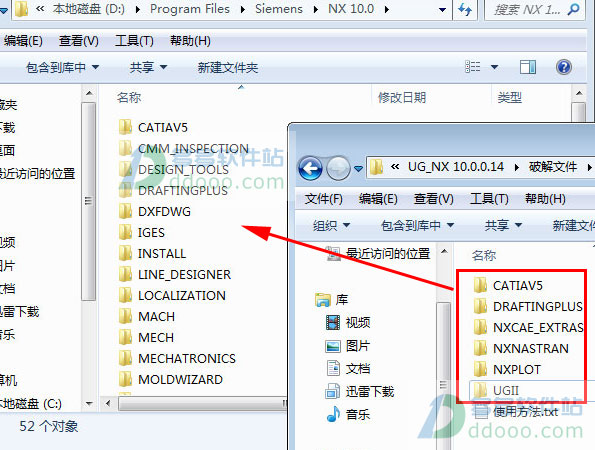Viewport: 595px width, 450px height.
Task: Open 编辑(E) menu in NX 10.0 window
Action: (24, 41)
